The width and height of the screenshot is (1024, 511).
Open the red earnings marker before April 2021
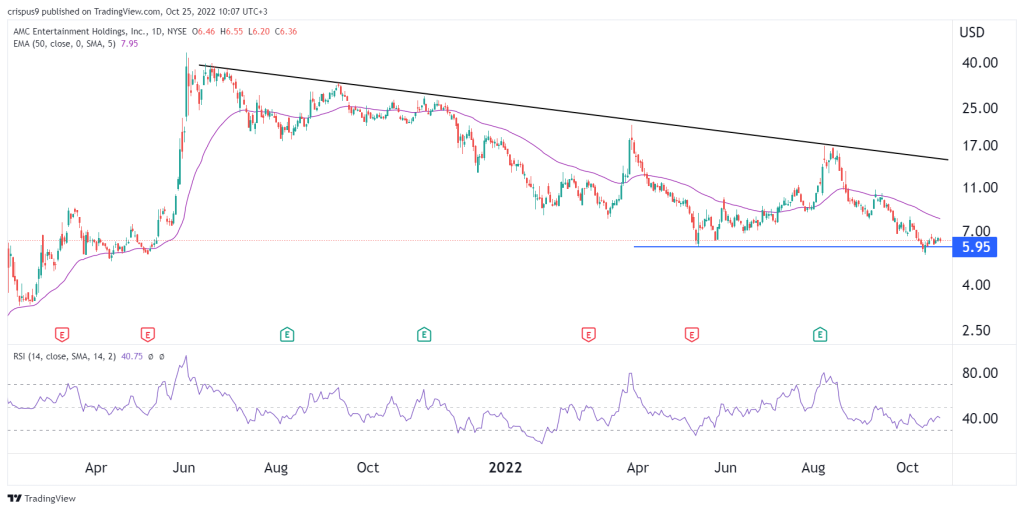coord(61,335)
